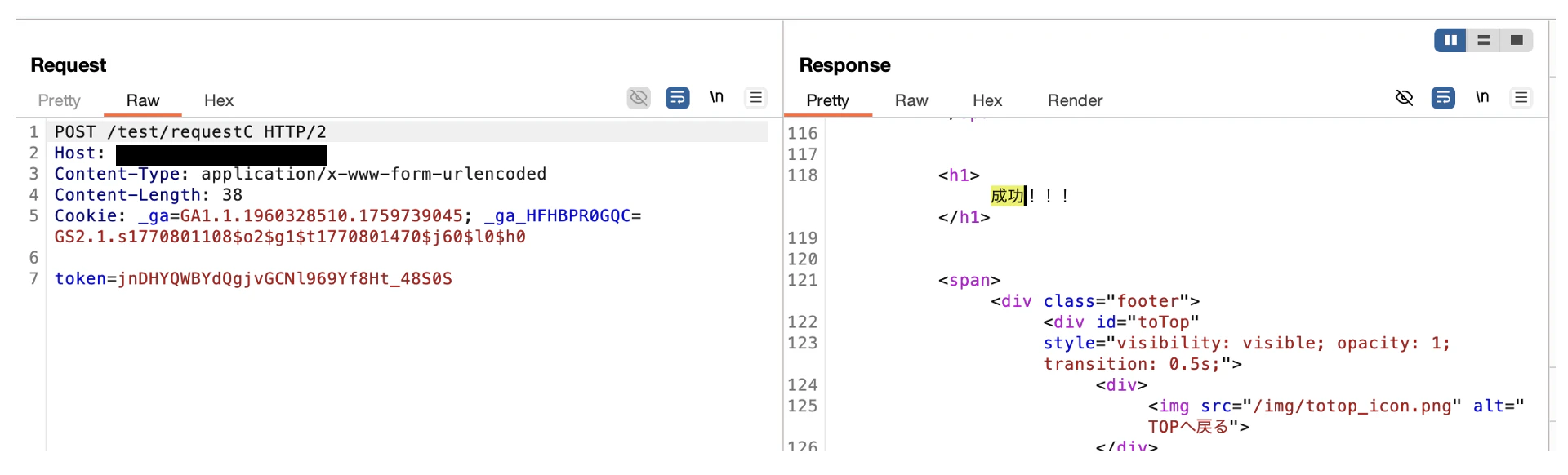1568x475 pixels.
Task: Select Request Raw tab
Action: click(x=142, y=100)
